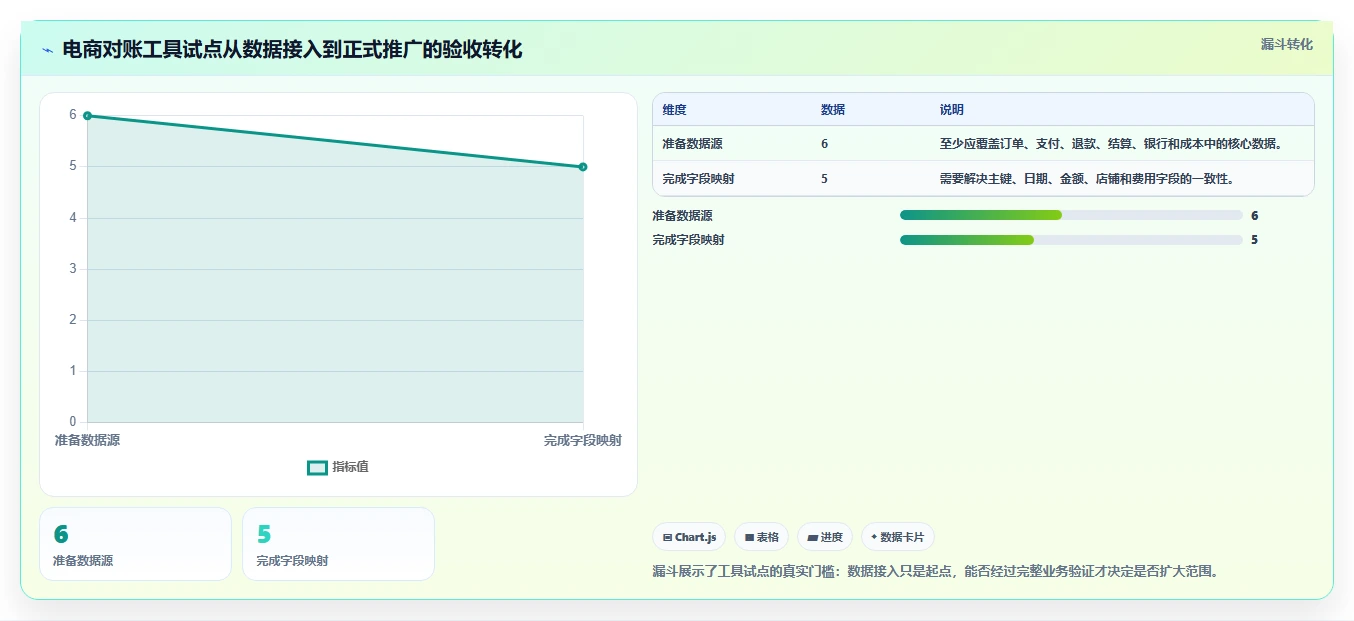The width and height of the screenshot is (1354, 621).
Task: Click the lightning icon beside the title
Action: 47,50
